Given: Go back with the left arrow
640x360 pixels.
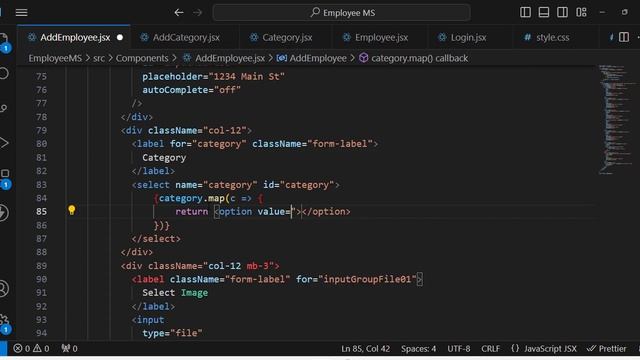Looking at the screenshot, I should (179, 13).
